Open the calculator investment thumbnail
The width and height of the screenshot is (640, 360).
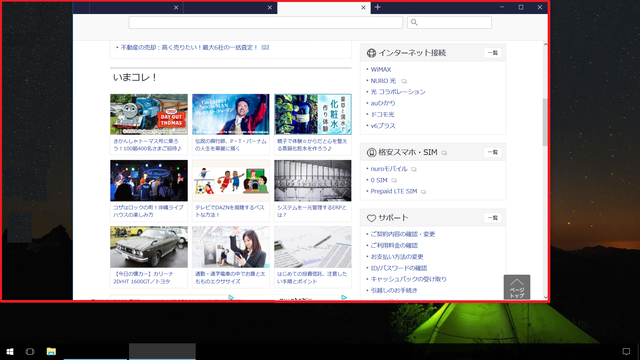coord(313,247)
